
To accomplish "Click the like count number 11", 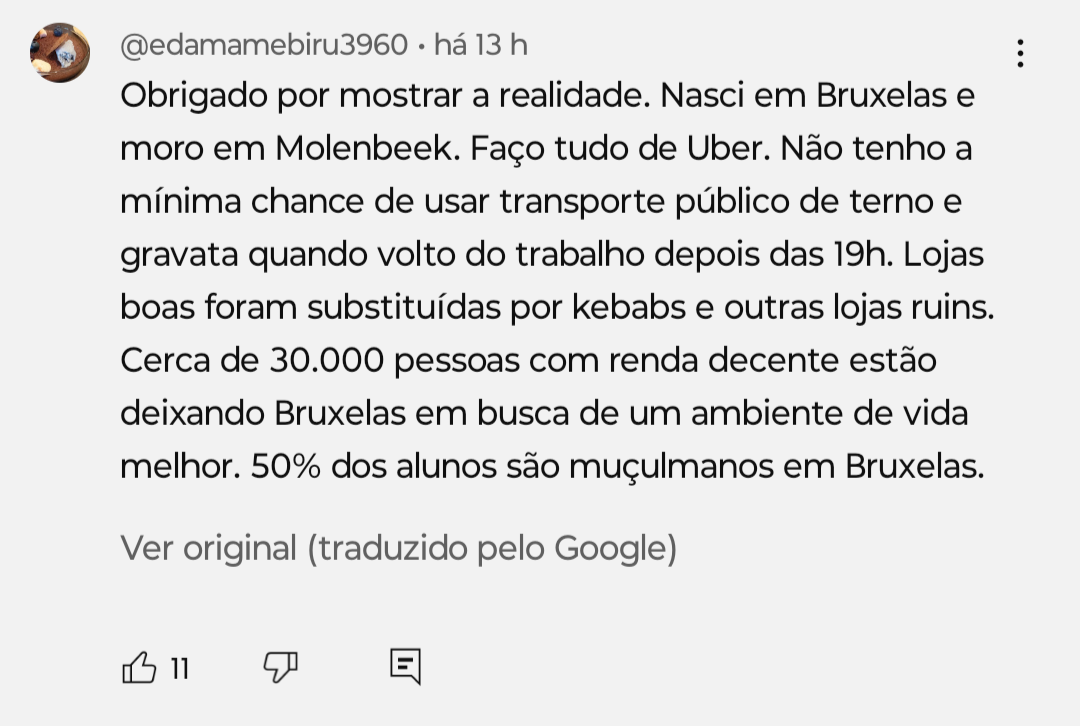I will [180, 668].
